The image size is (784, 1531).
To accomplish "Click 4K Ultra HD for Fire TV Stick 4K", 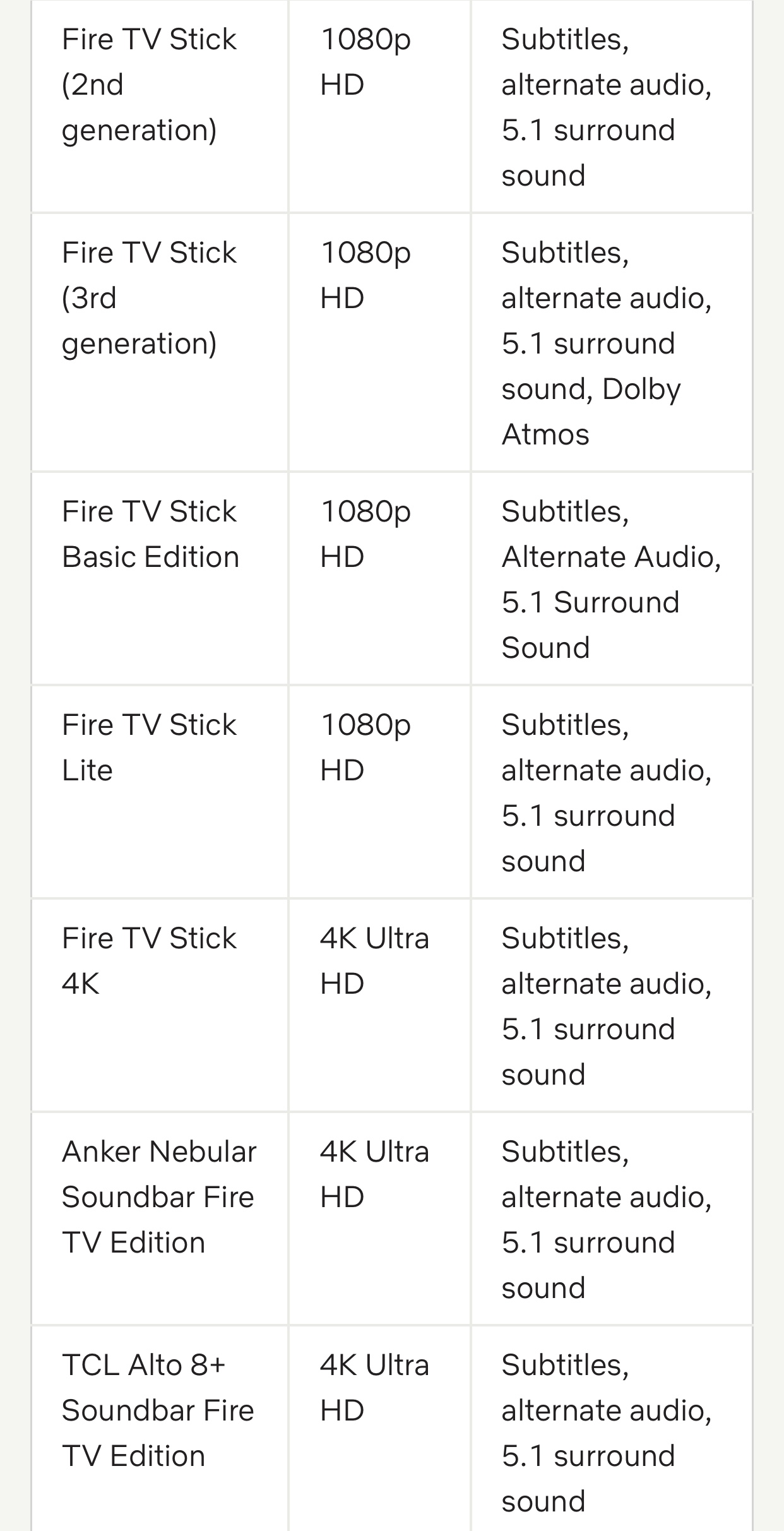I will [x=374, y=961].
